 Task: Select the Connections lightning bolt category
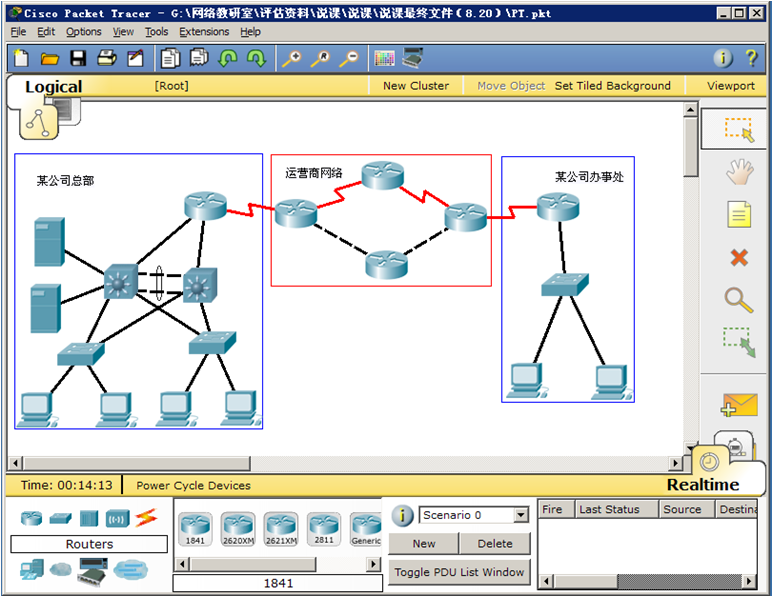tap(146, 518)
